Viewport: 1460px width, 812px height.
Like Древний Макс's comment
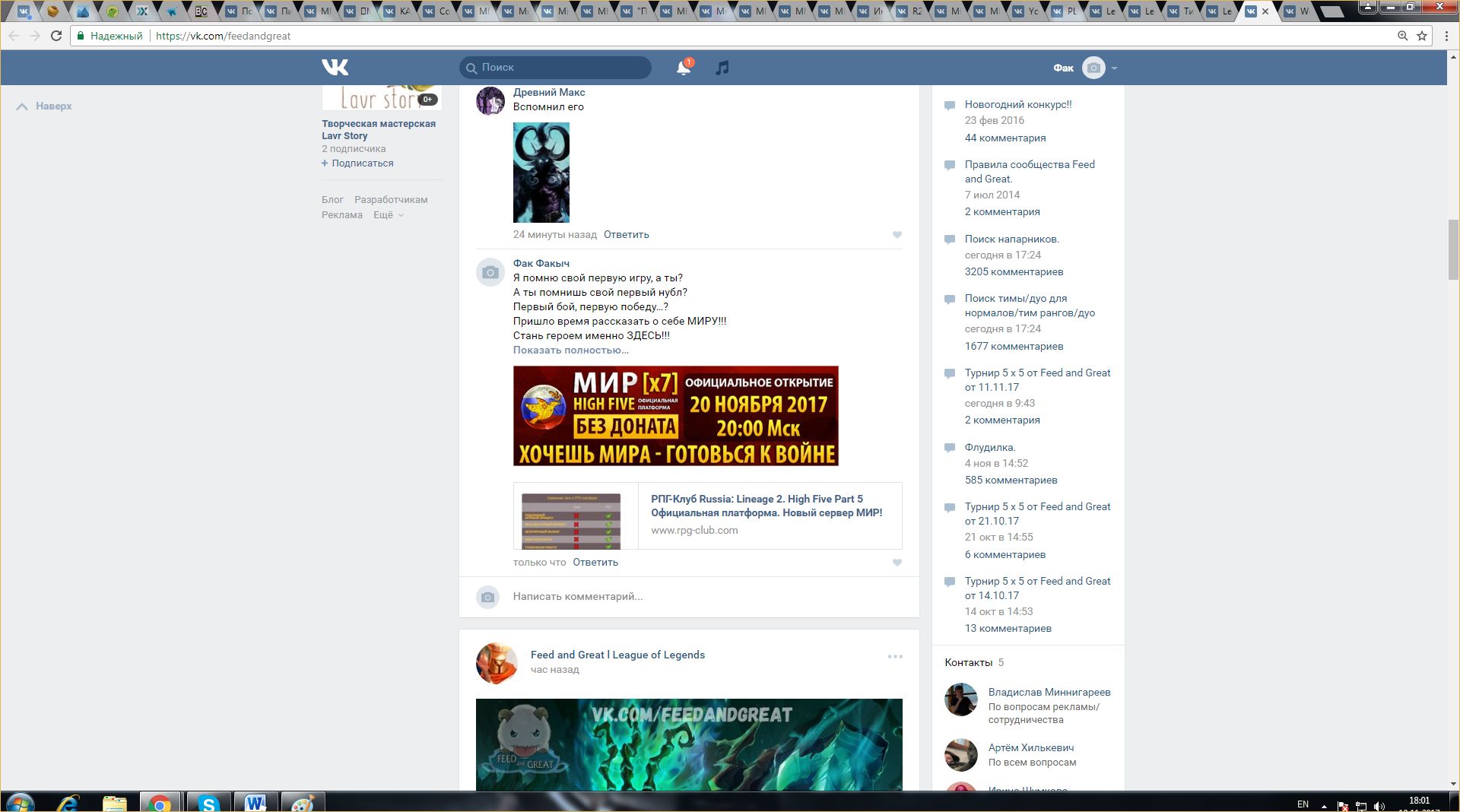(x=897, y=235)
